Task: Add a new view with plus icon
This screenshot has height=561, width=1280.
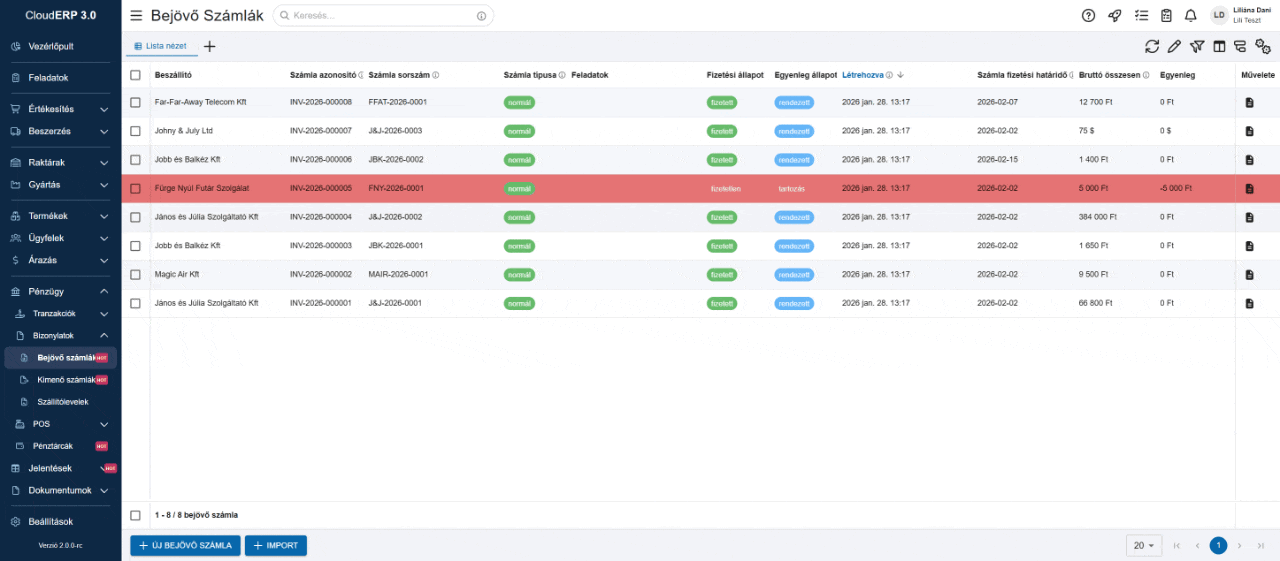Action: tap(209, 46)
